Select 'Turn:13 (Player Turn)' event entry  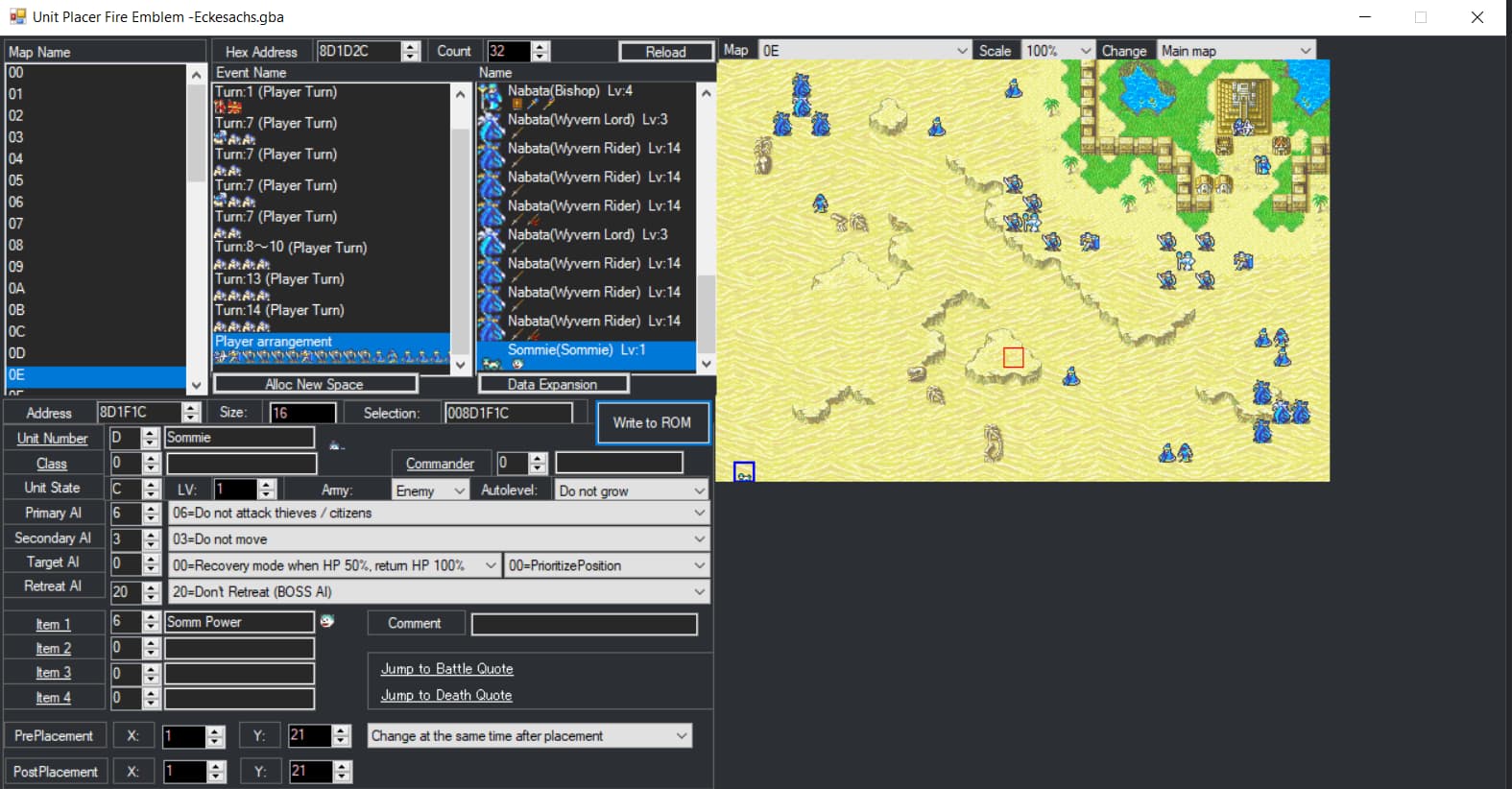279,278
